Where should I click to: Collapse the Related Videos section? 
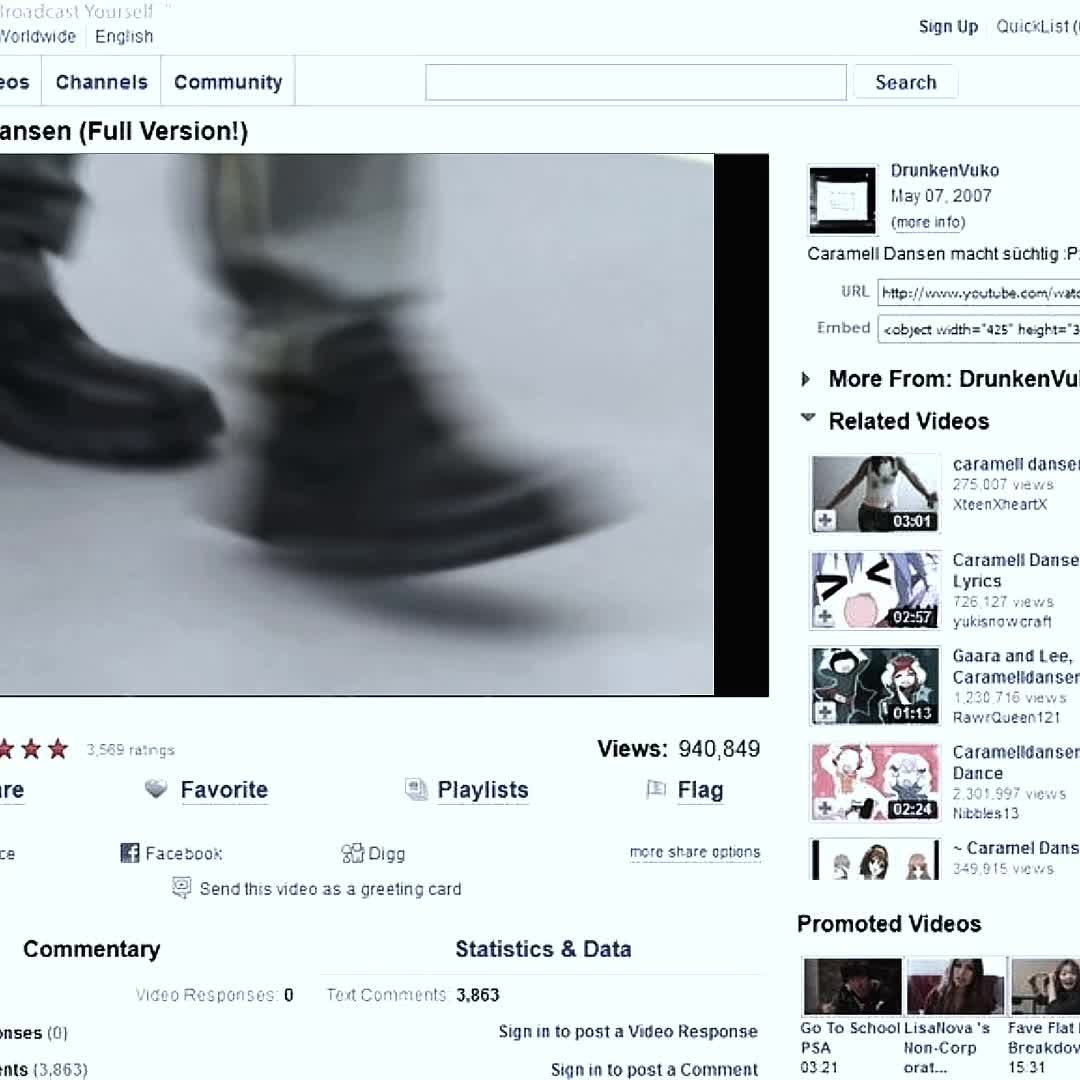click(808, 417)
